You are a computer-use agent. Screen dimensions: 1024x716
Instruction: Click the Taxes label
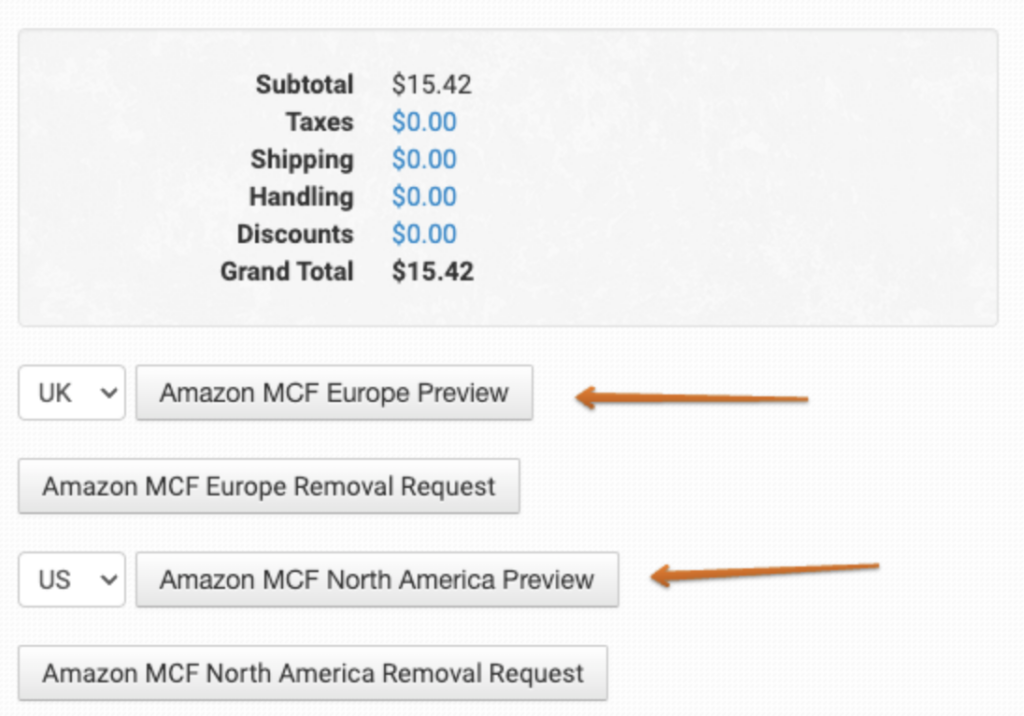(319, 122)
